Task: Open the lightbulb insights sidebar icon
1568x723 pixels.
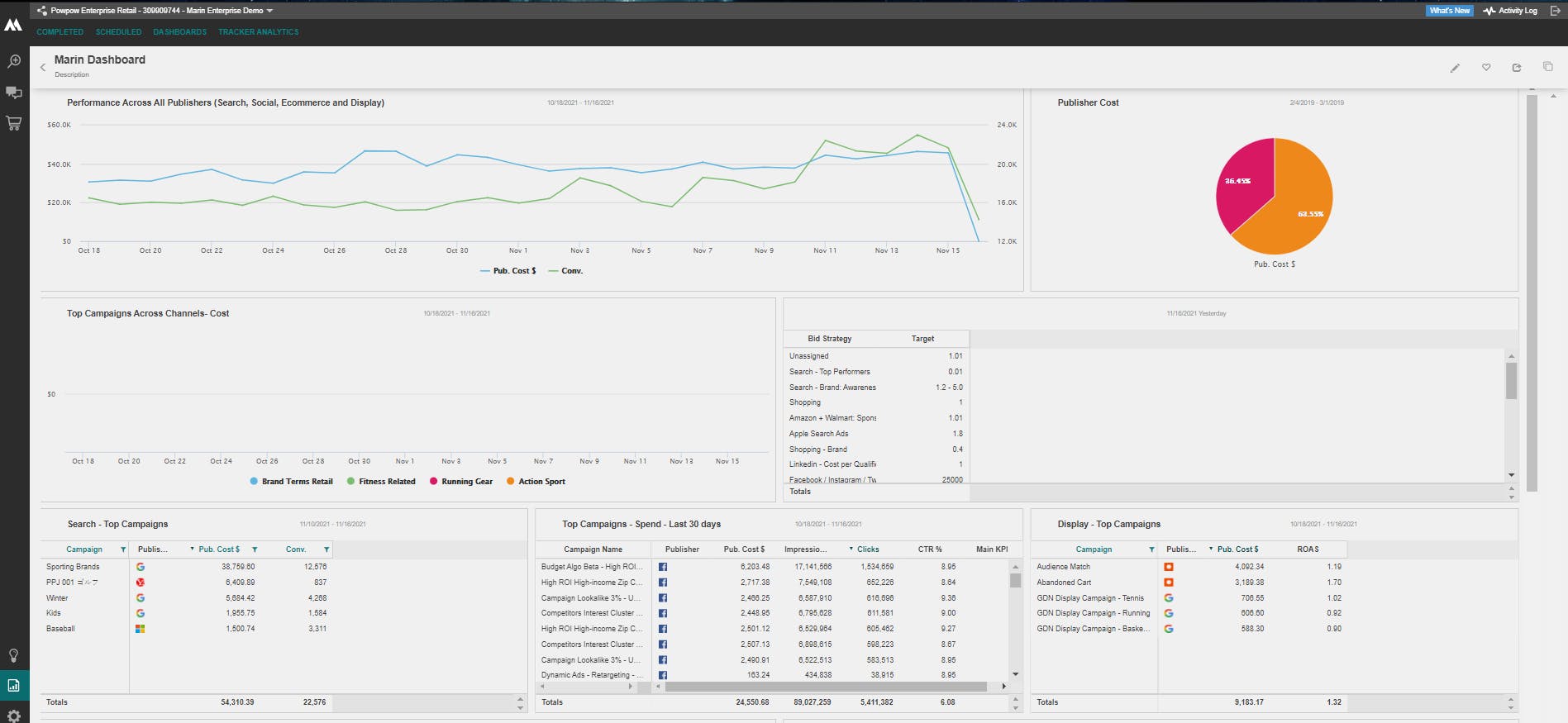Action: (14, 655)
